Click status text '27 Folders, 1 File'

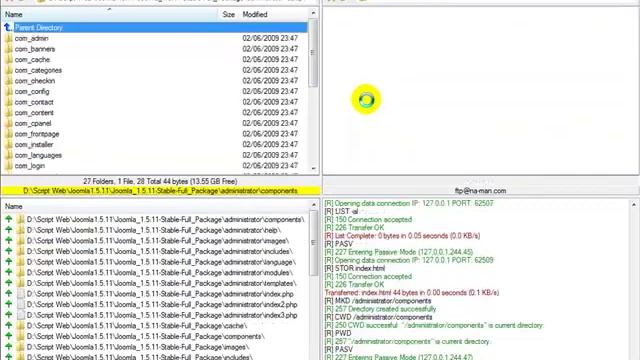point(160,181)
